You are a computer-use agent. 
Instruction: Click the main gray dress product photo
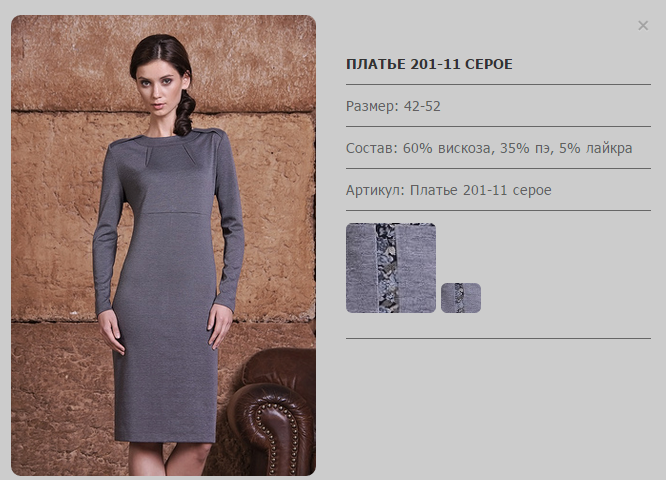(164, 246)
